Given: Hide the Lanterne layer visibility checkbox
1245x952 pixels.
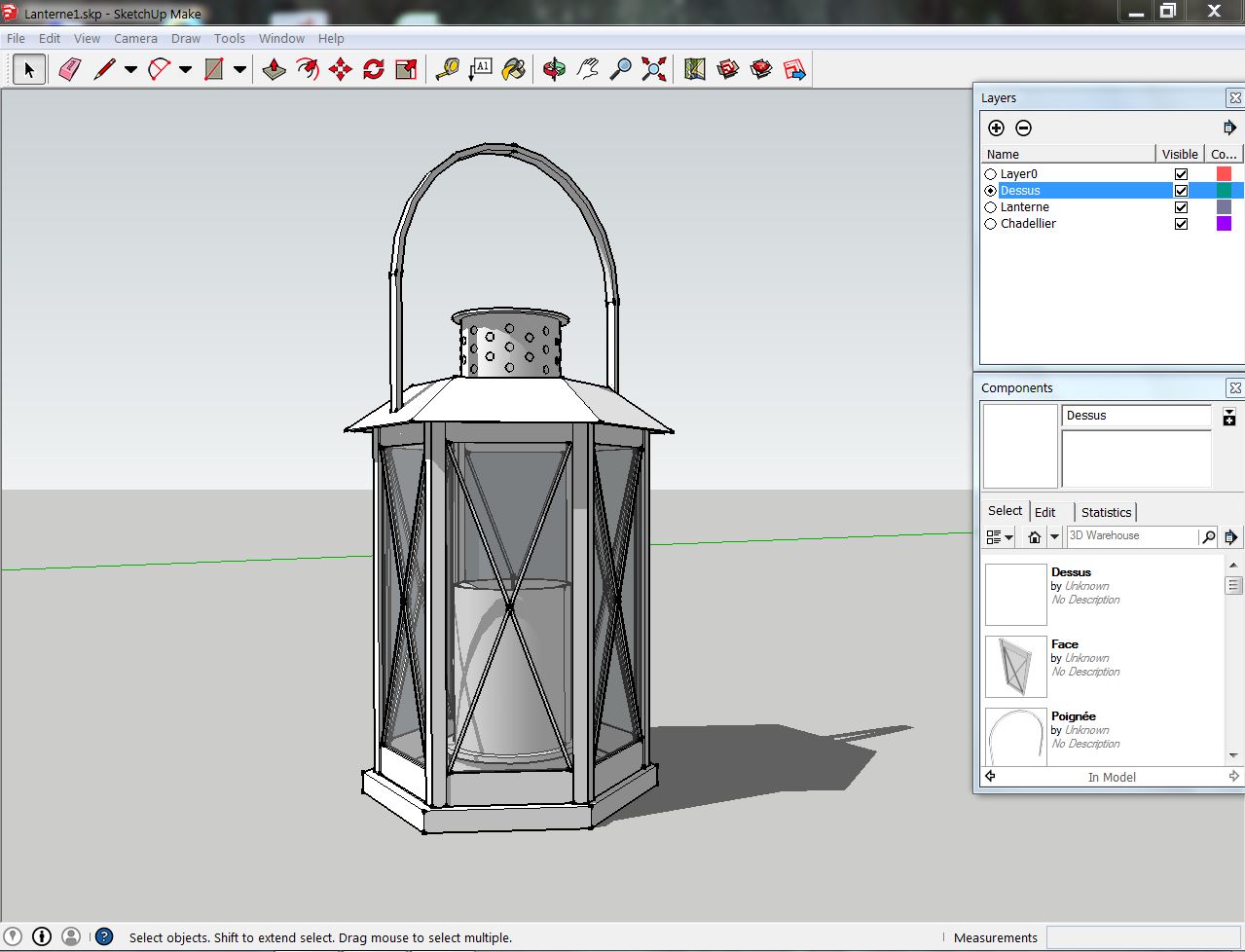Looking at the screenshot, I should [1181, 207].
